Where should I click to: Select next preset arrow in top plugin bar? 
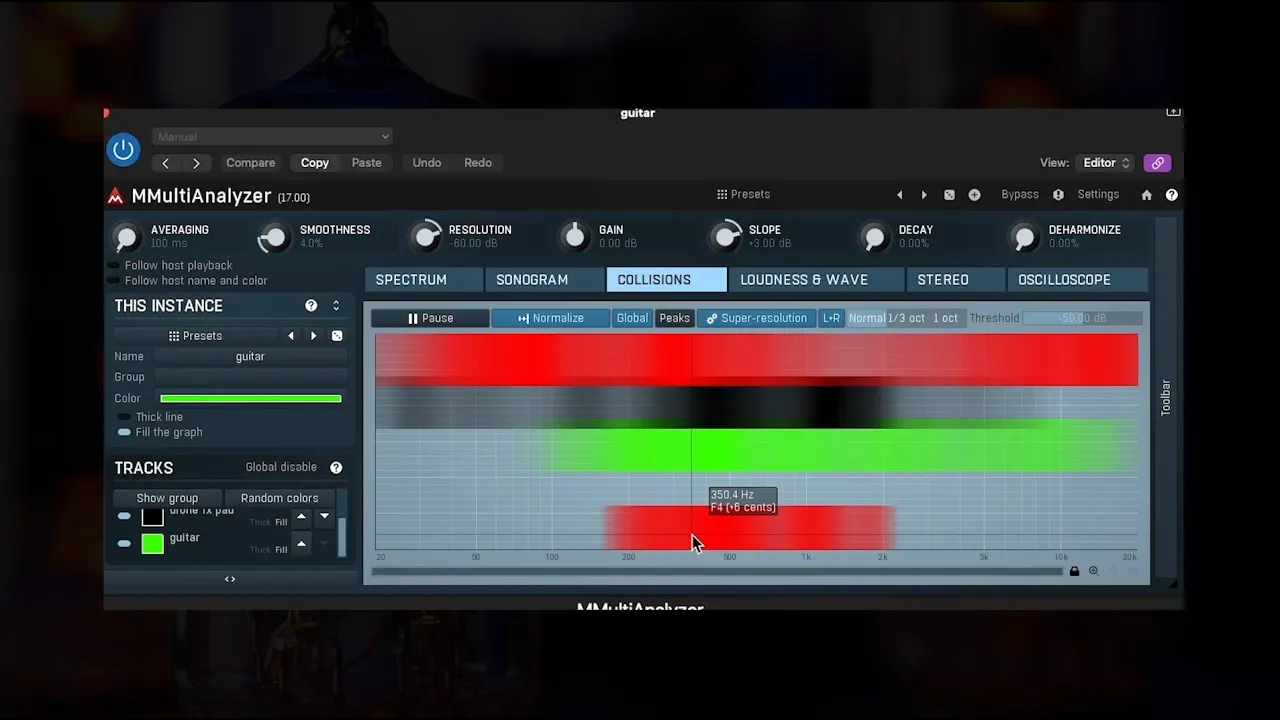924,195
